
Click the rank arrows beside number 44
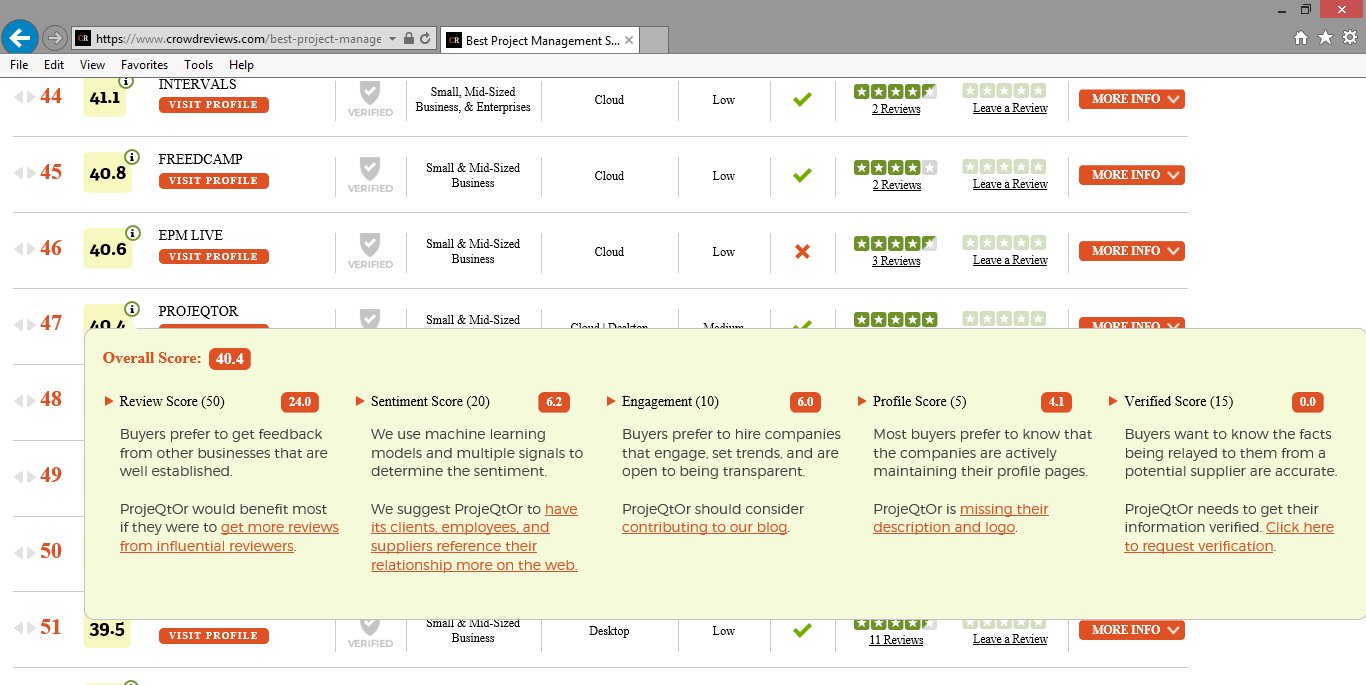point(23,96)
